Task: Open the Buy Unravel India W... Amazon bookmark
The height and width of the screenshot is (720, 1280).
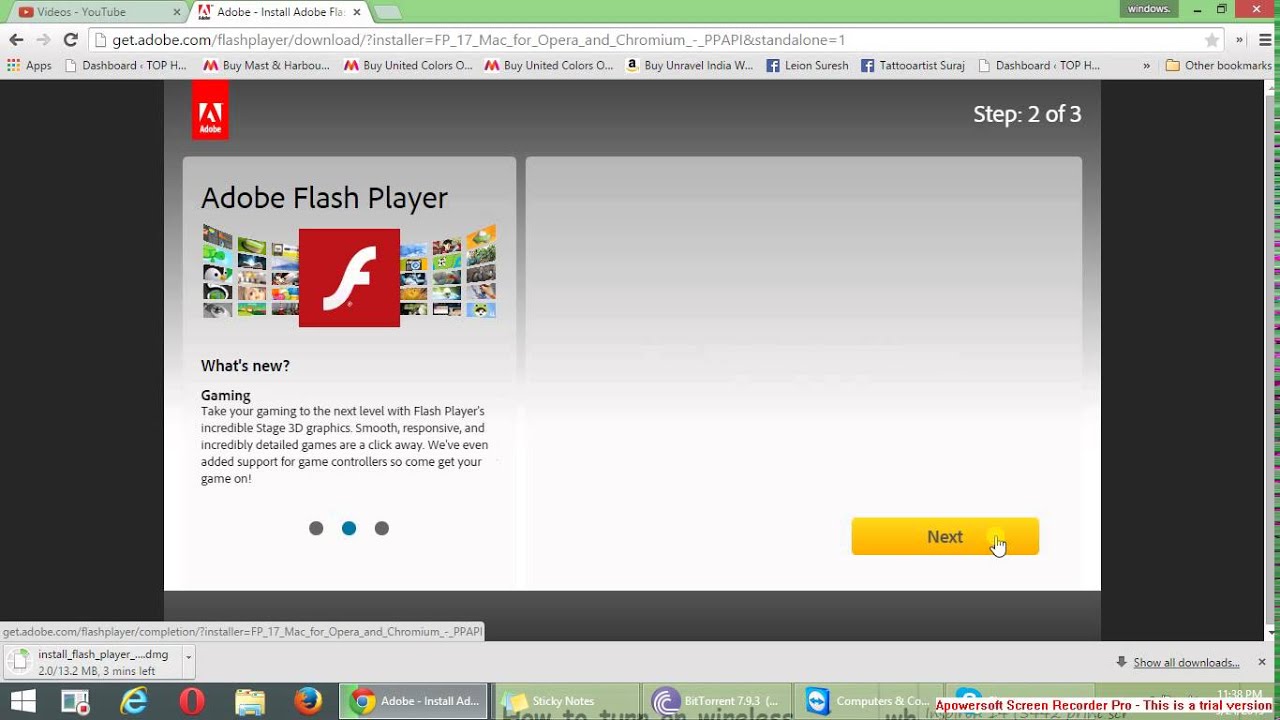Action: [689, 65]
